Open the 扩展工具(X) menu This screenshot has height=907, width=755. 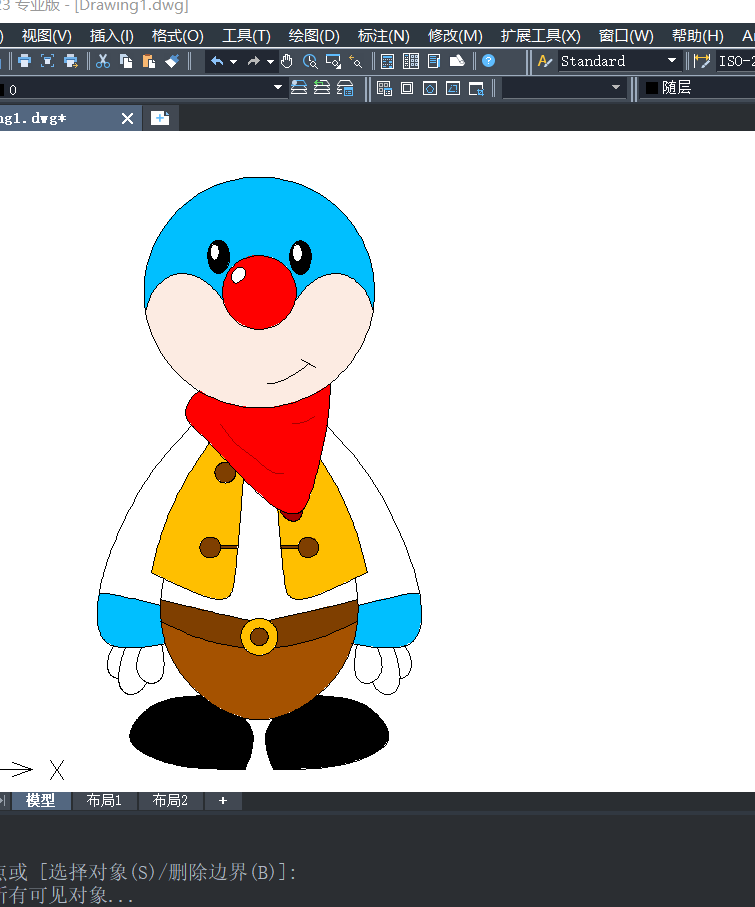tap(540, 36)
